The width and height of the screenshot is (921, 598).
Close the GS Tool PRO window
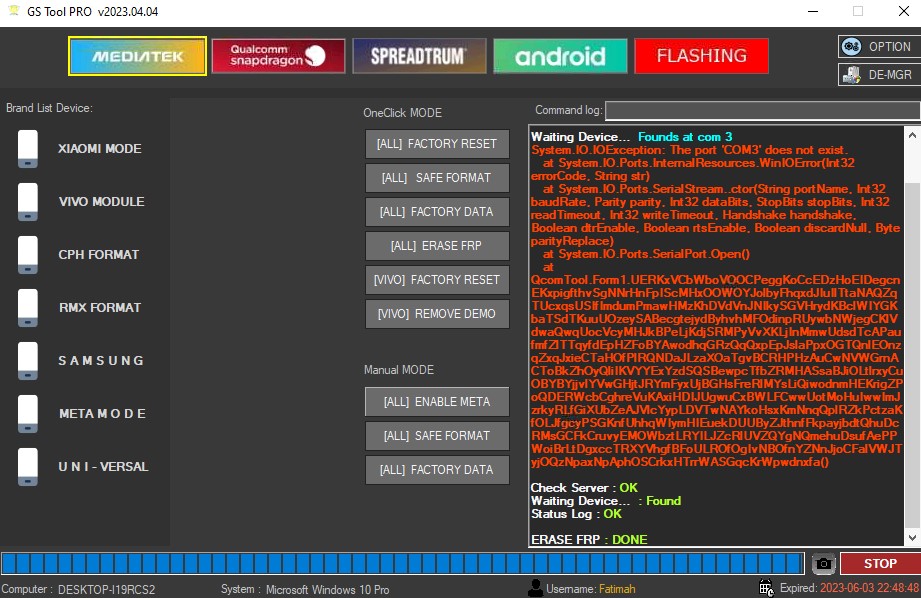[904, 11]
